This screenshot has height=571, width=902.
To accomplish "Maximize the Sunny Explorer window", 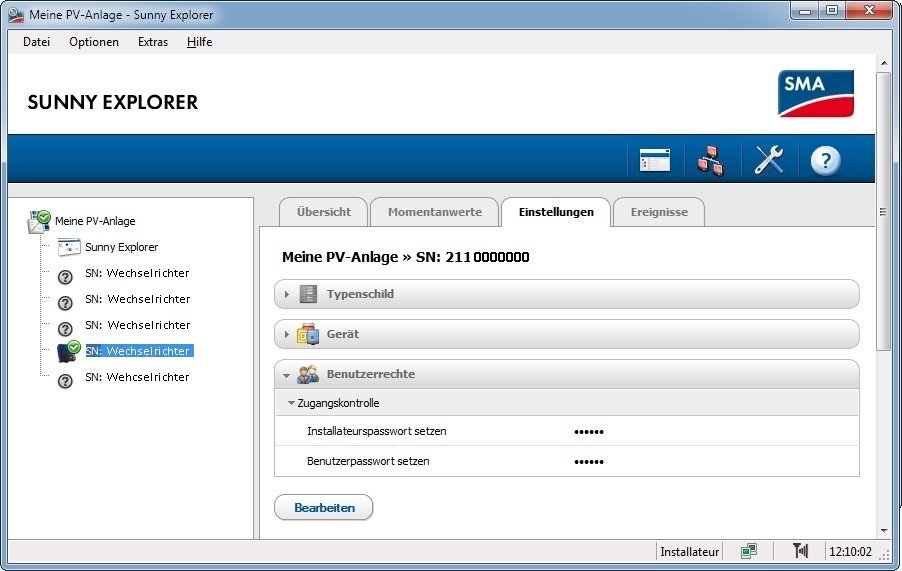I will click(832, 11).
